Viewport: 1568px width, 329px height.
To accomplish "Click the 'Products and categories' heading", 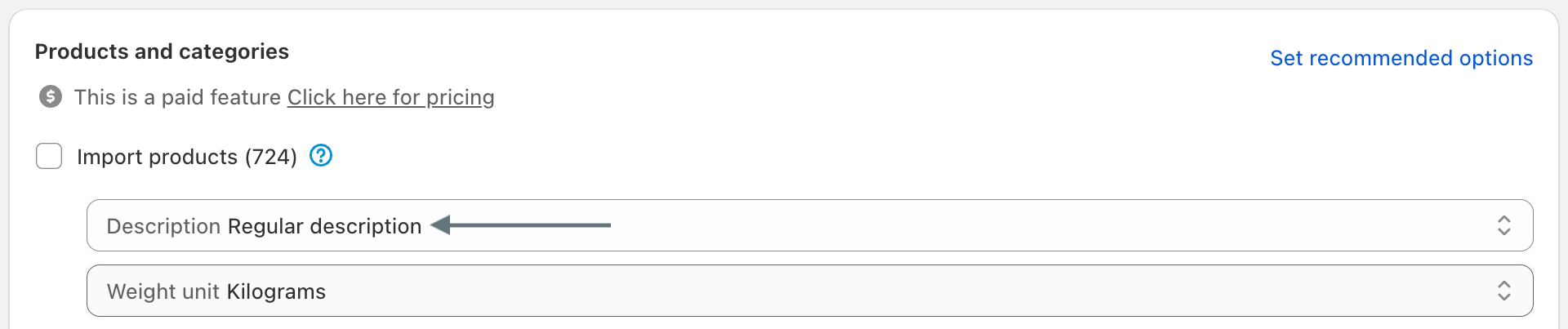I will [162, 51].
